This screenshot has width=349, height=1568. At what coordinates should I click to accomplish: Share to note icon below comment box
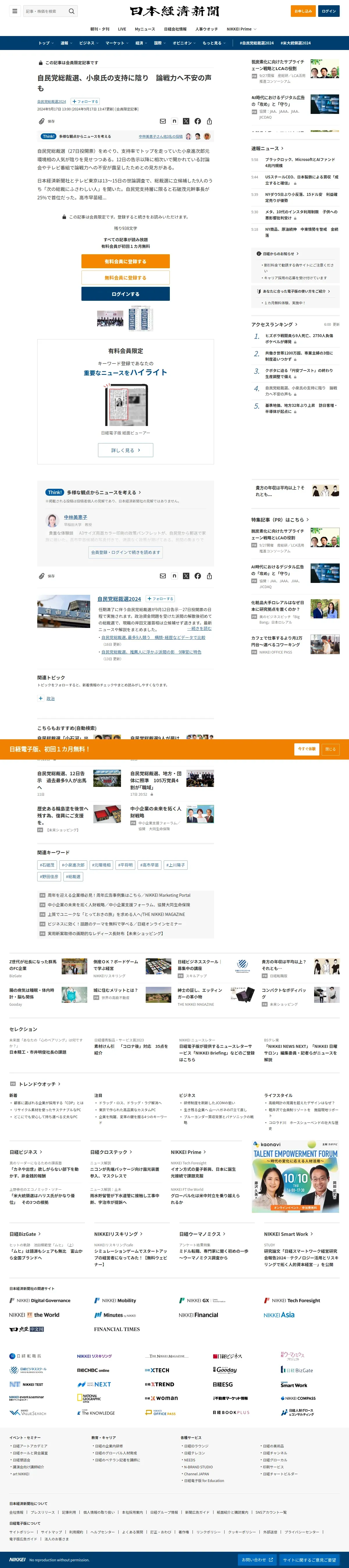pyautogui.click(x=174, y=576)
